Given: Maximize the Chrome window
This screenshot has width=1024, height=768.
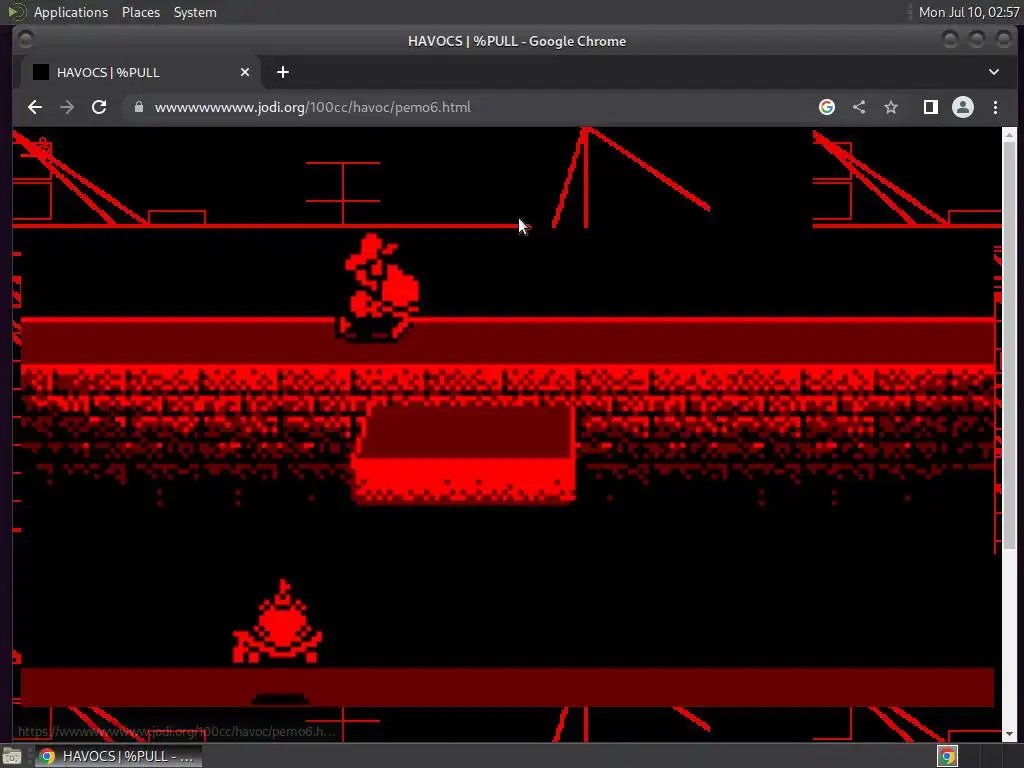Looking at the screenshot, I should click(977, 40).
